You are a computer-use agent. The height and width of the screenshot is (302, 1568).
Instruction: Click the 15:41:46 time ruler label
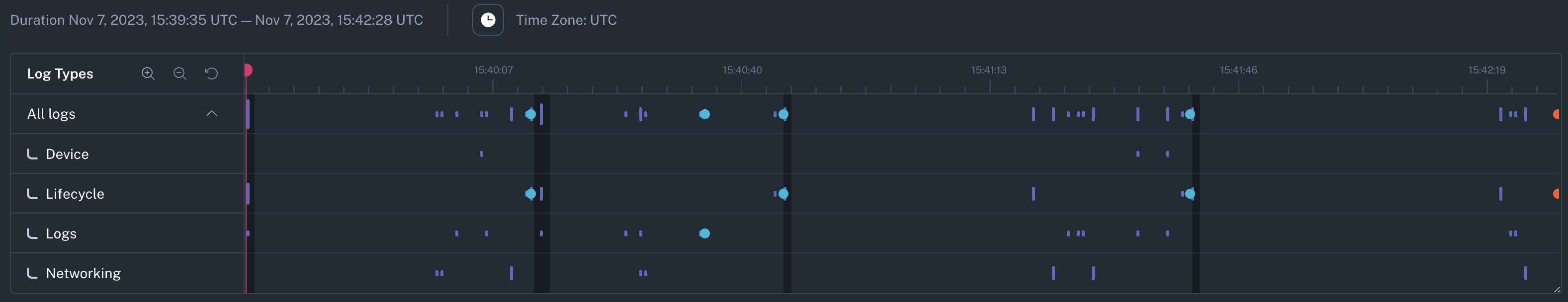click(x=1238, y=71)
